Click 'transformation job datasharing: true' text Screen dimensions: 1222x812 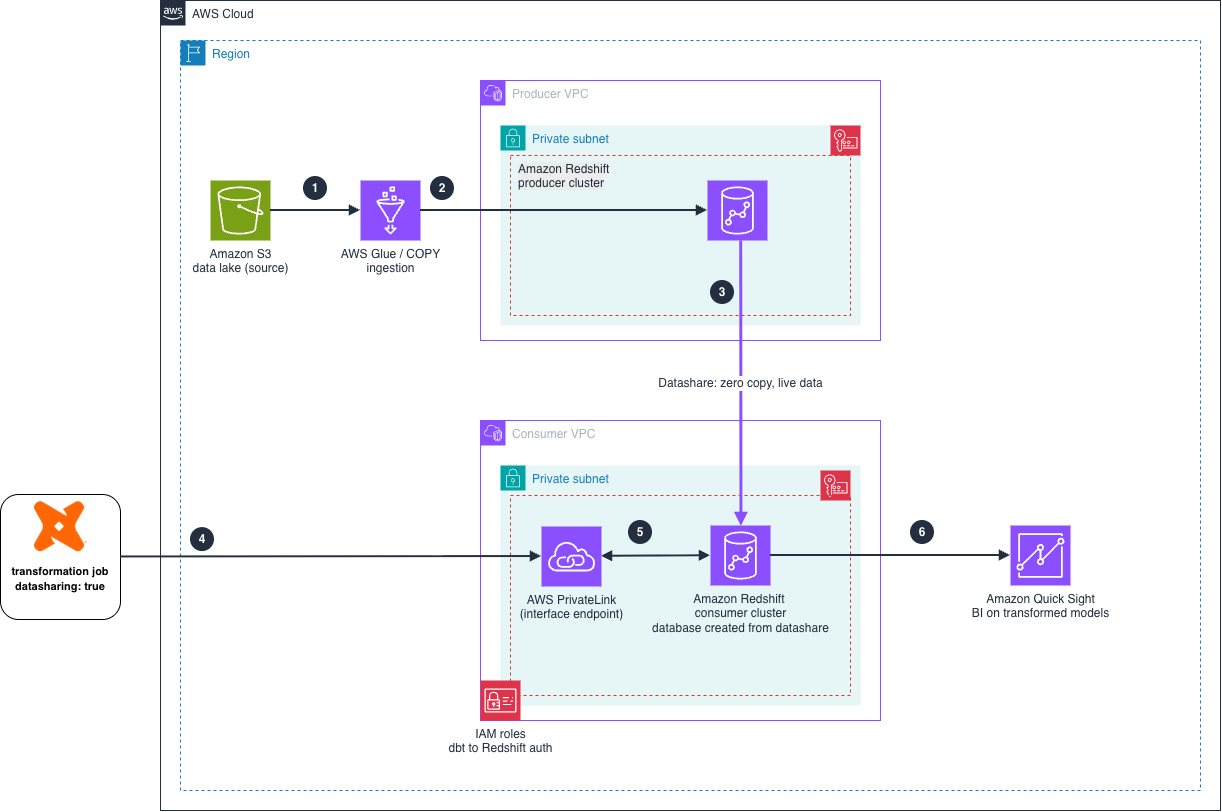pos(61,579)
